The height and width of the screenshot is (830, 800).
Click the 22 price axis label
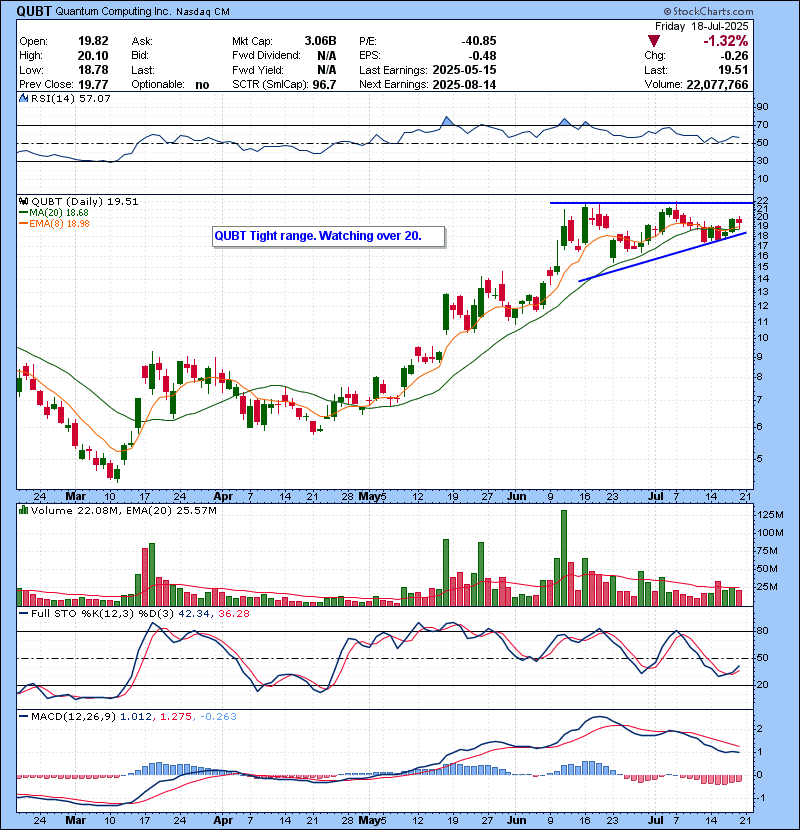click(x=763, y=200)
